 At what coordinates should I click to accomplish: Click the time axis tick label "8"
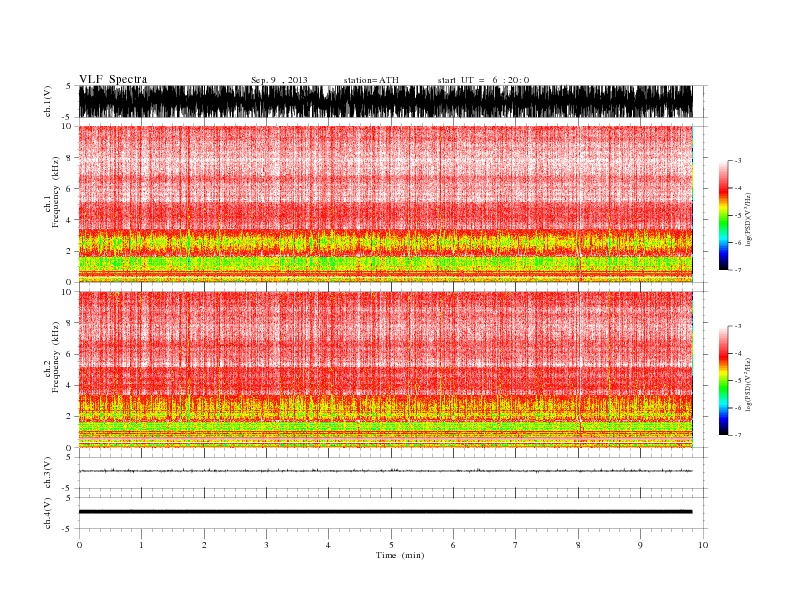coord(578,545)
